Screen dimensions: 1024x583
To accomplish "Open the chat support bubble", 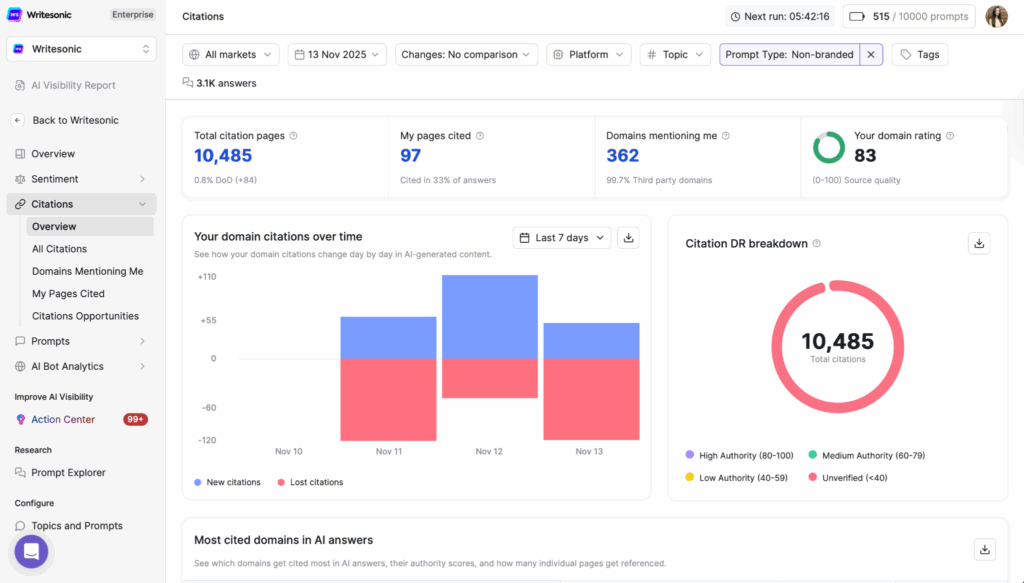I will (30, 551).
